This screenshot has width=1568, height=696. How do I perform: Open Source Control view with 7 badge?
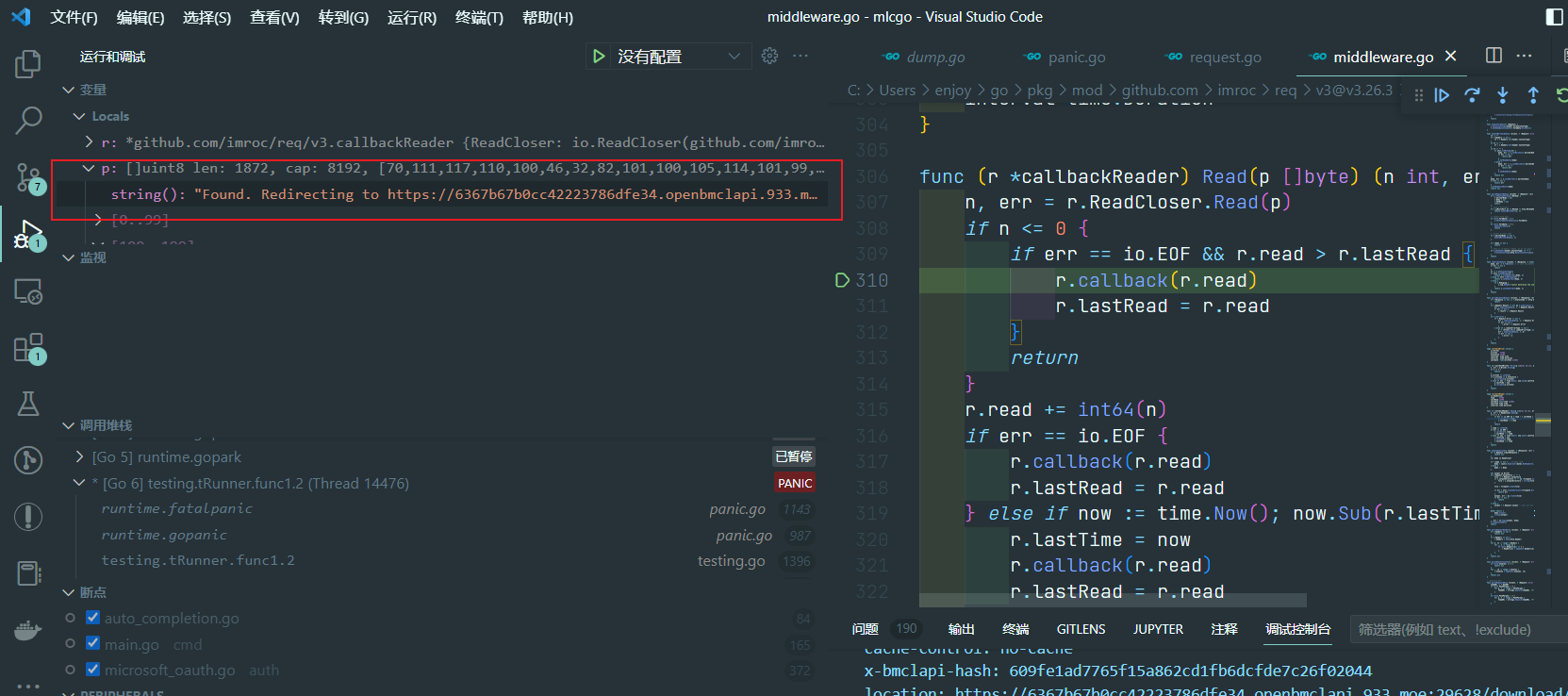[28, 176]
